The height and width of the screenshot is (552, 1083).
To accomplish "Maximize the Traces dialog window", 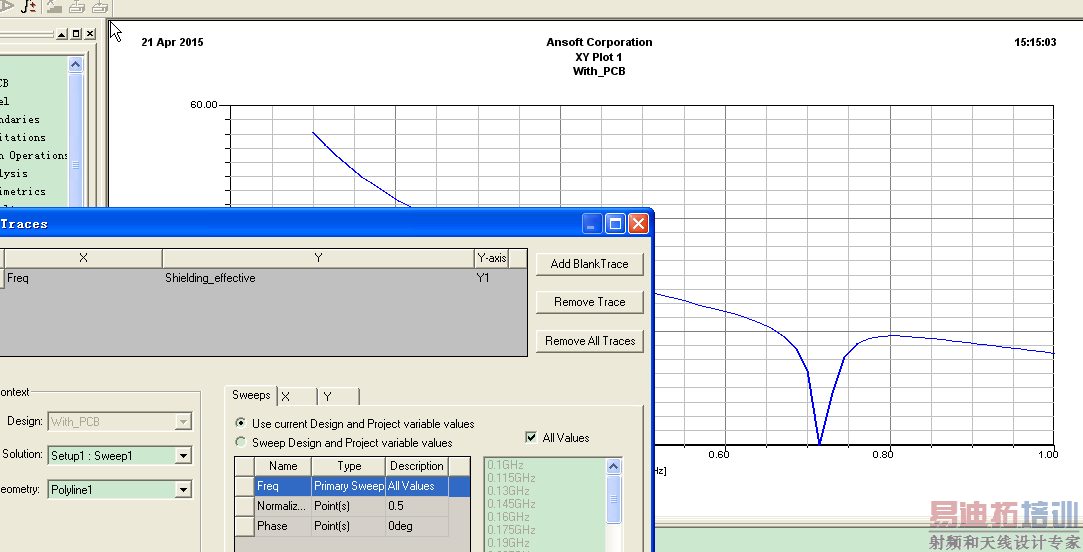I will pos(615,224).
